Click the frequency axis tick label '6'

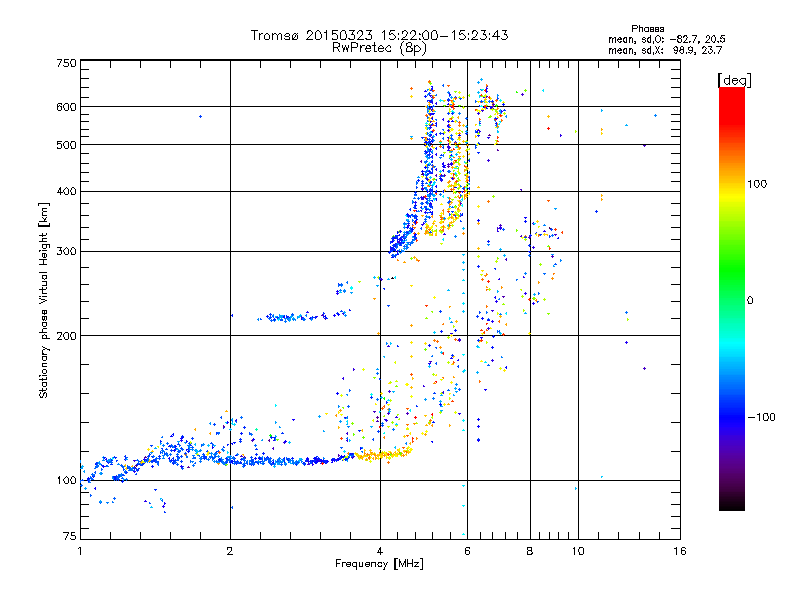pos(467,551)
